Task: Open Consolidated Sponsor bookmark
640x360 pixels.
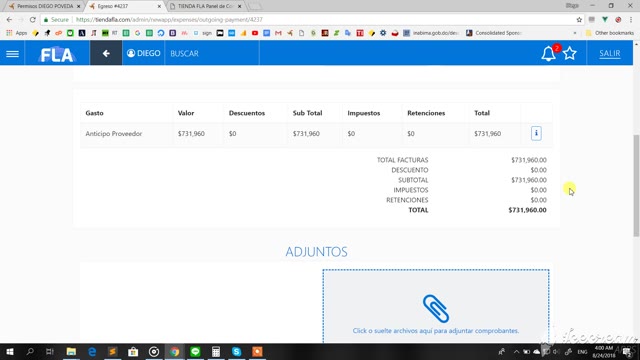Action: 493,33
